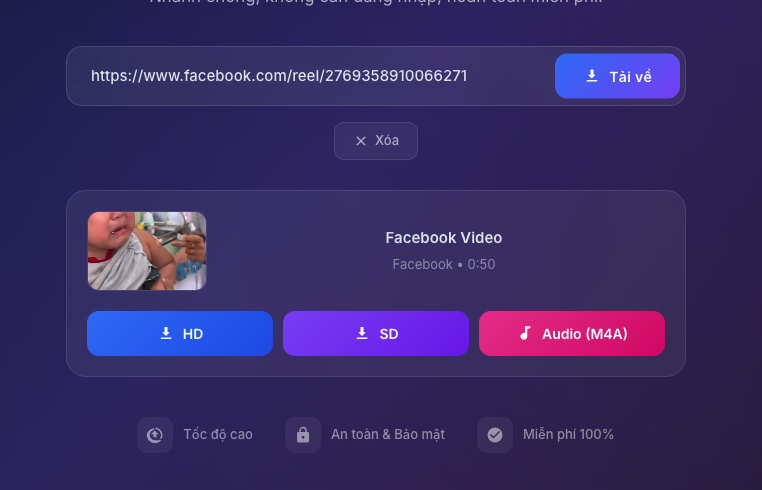Click the Tốc độ cao label
762x490 pixels.
(x=218, y=434)
